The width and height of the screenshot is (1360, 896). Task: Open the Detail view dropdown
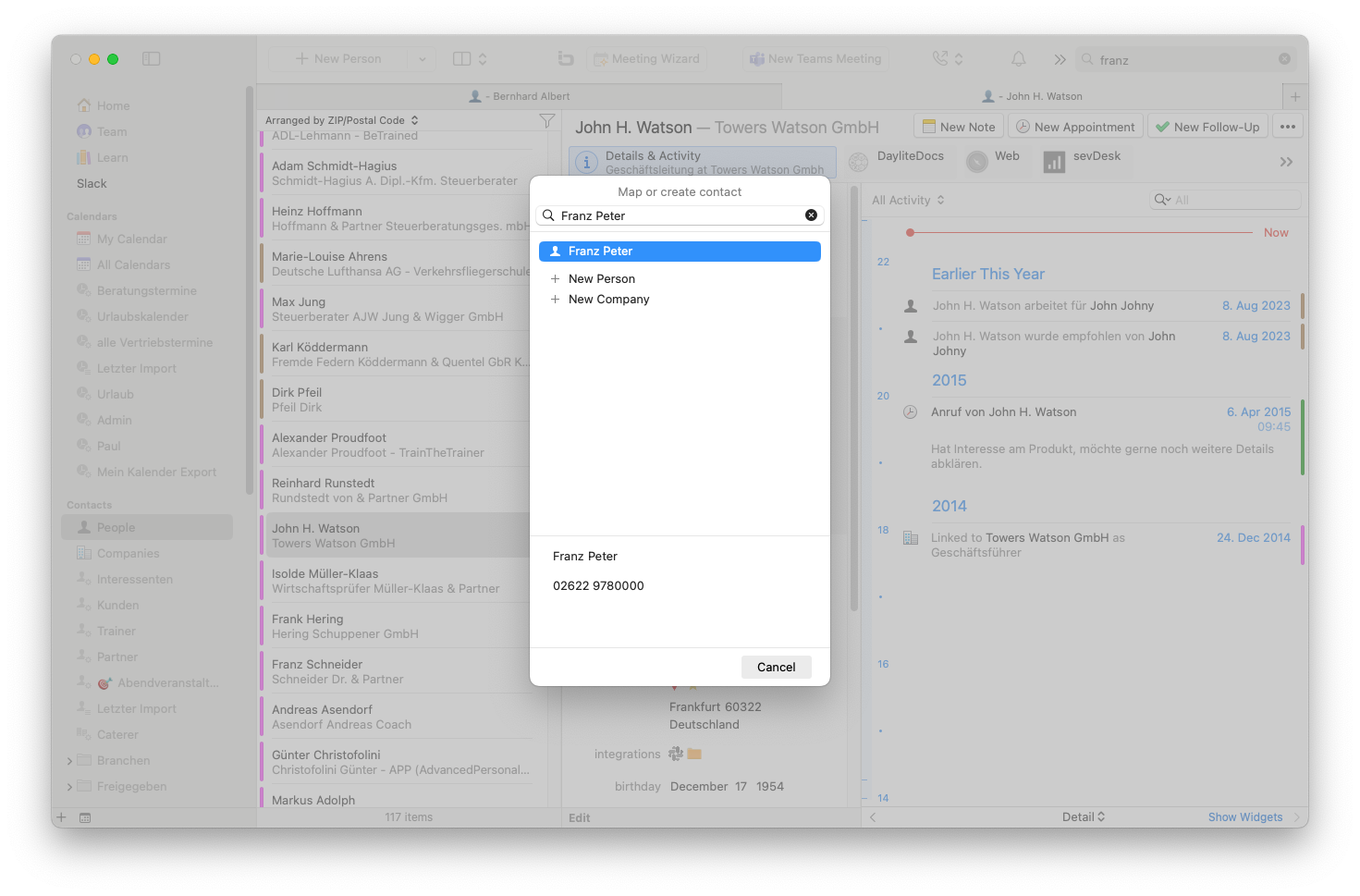(x=1083, y=817)
